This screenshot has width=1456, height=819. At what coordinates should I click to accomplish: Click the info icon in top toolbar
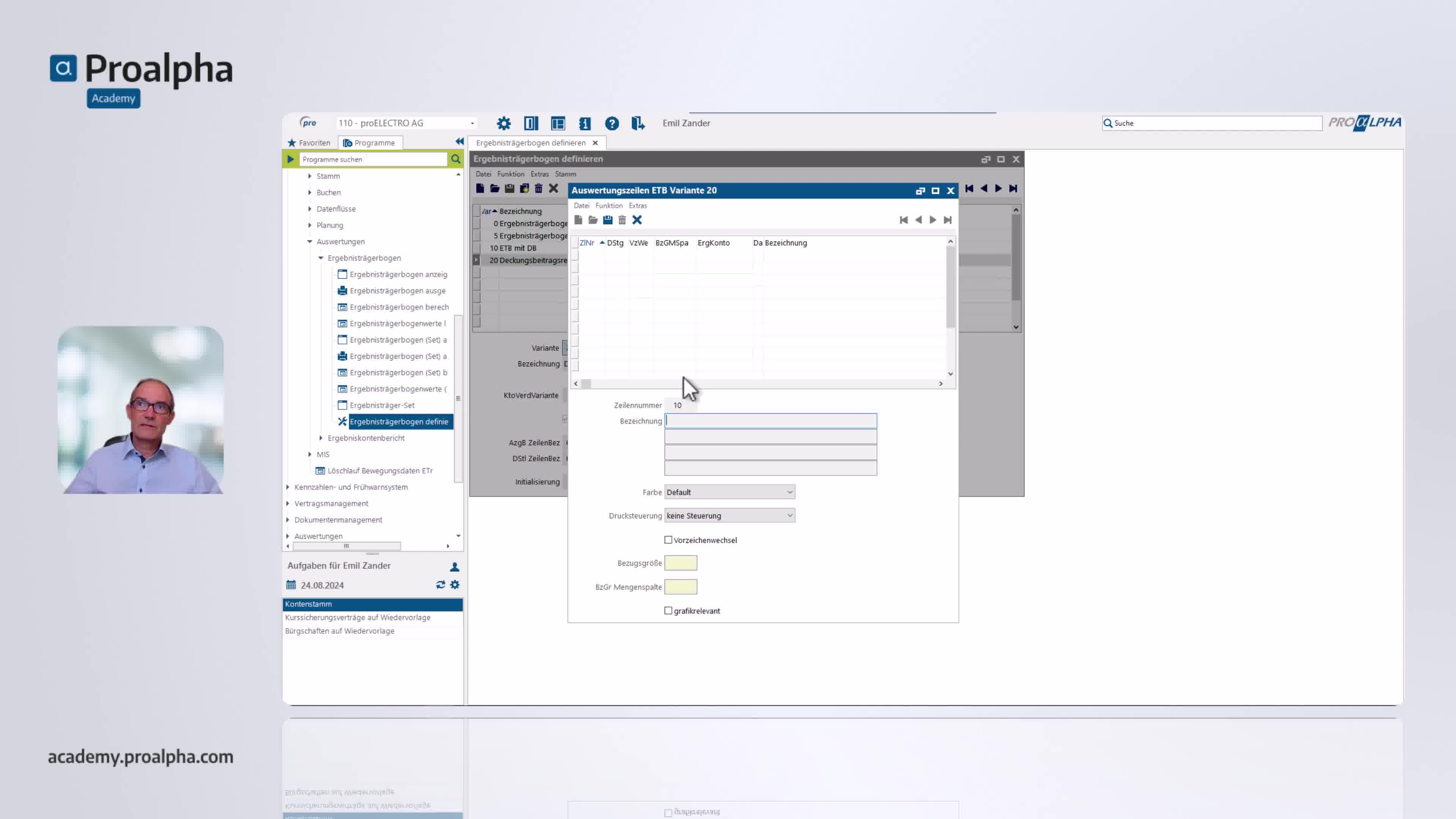coord(584,123)
